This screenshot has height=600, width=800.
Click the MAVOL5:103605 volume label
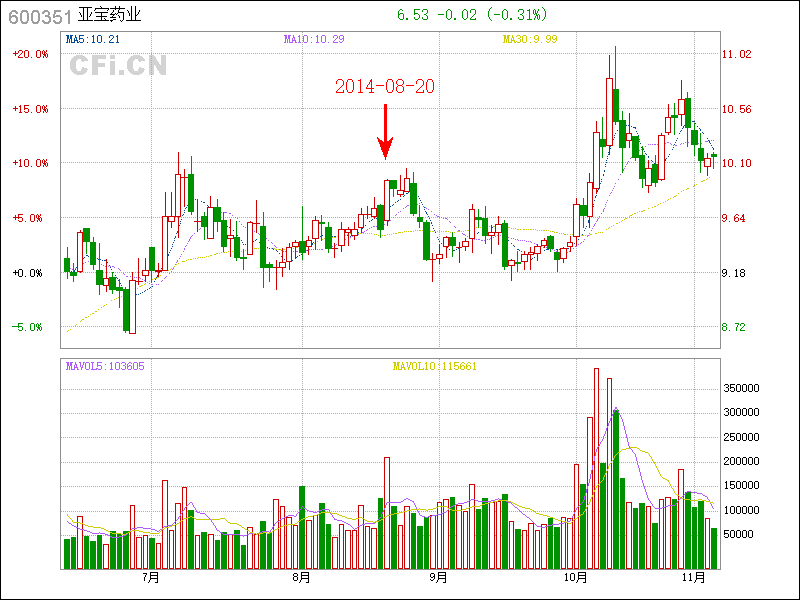coord(105,366)
